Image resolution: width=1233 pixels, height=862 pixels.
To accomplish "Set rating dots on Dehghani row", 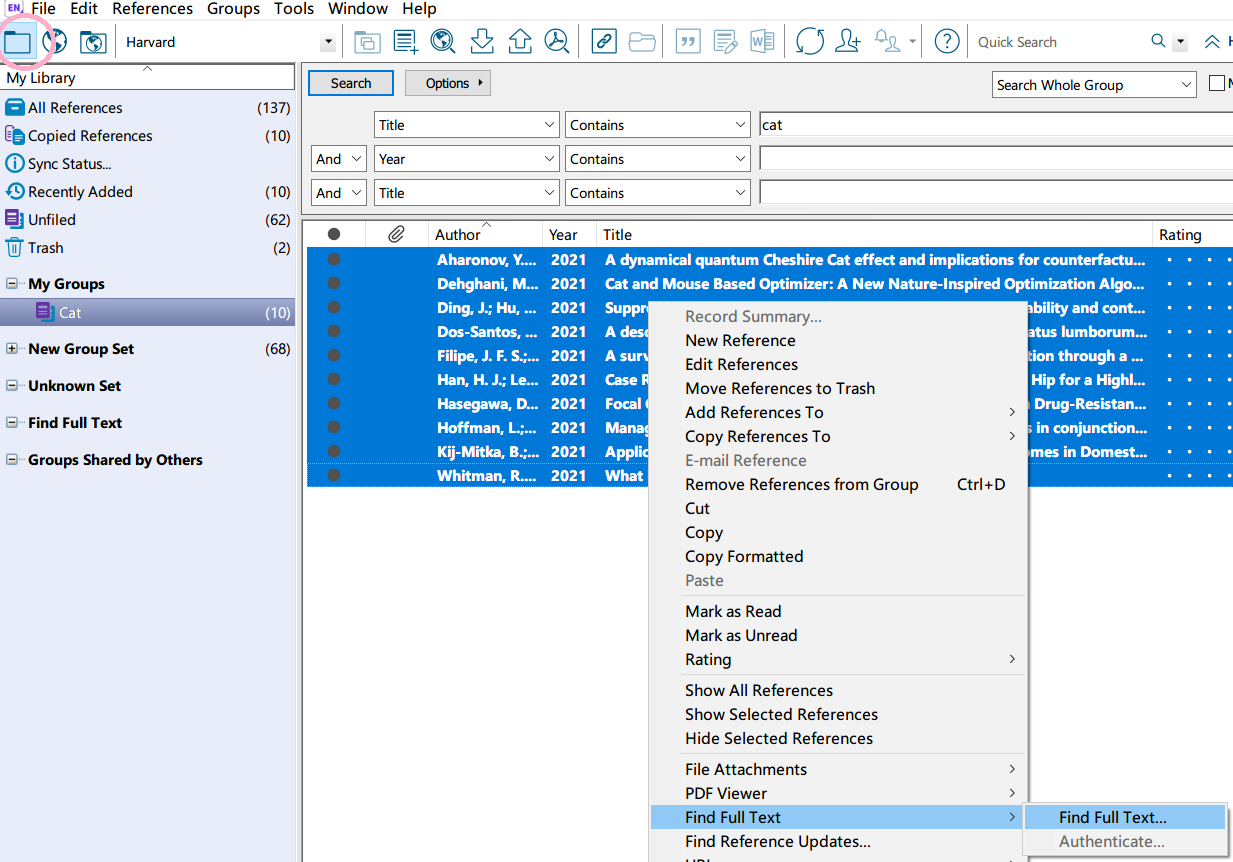I will point(1197,284).
